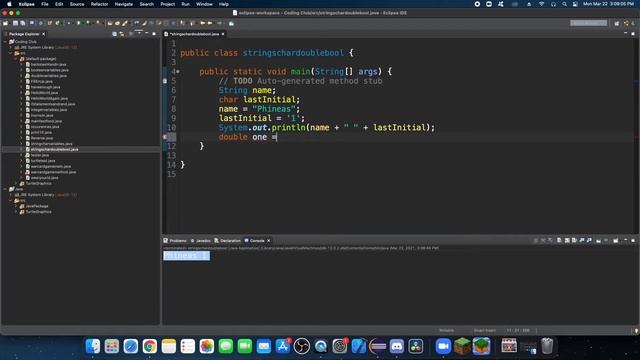
Task: Click Writable in the status bar
Action: [447, 330]
